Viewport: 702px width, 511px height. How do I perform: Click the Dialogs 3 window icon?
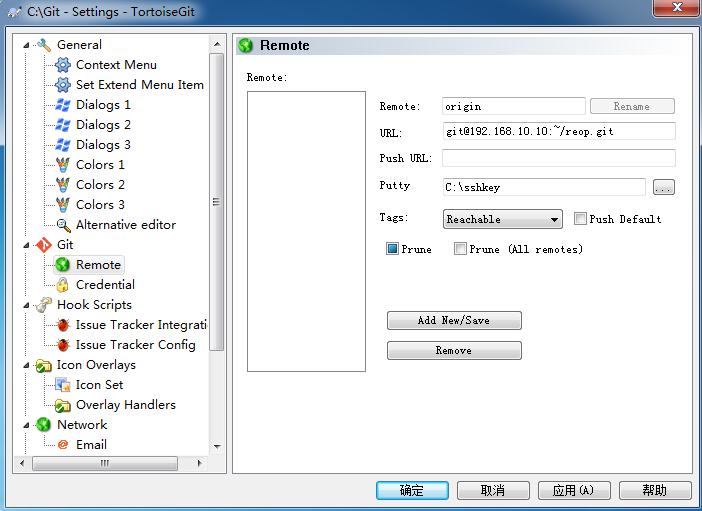tap(63, 145)
